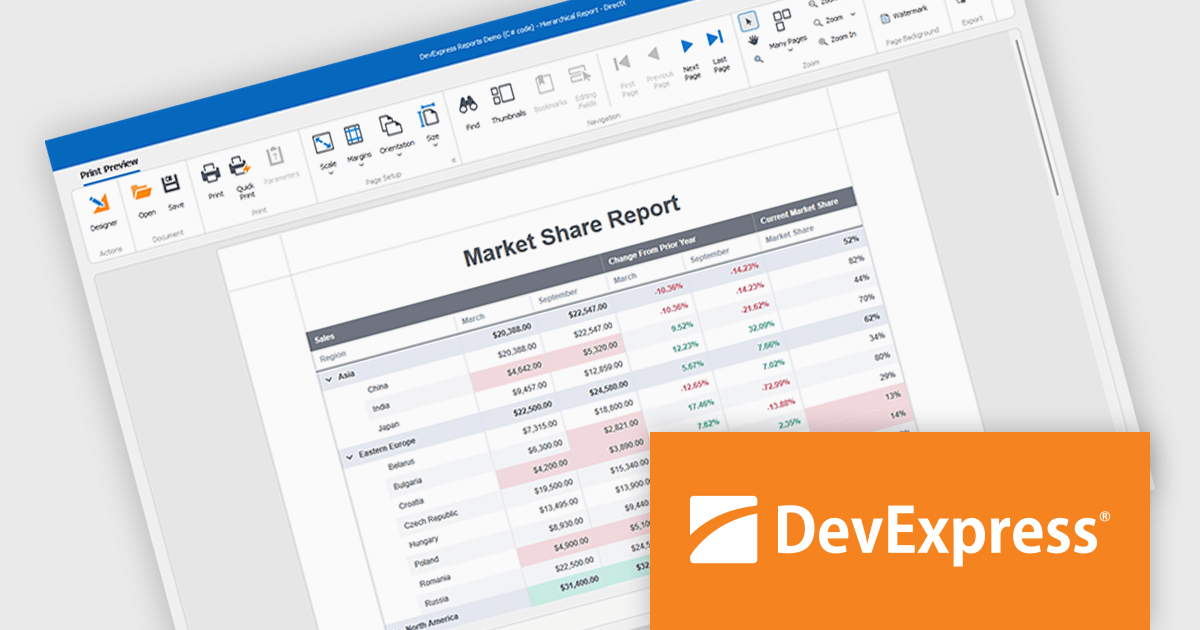
Task: Click the Poland row label
Action: (428, 561)
